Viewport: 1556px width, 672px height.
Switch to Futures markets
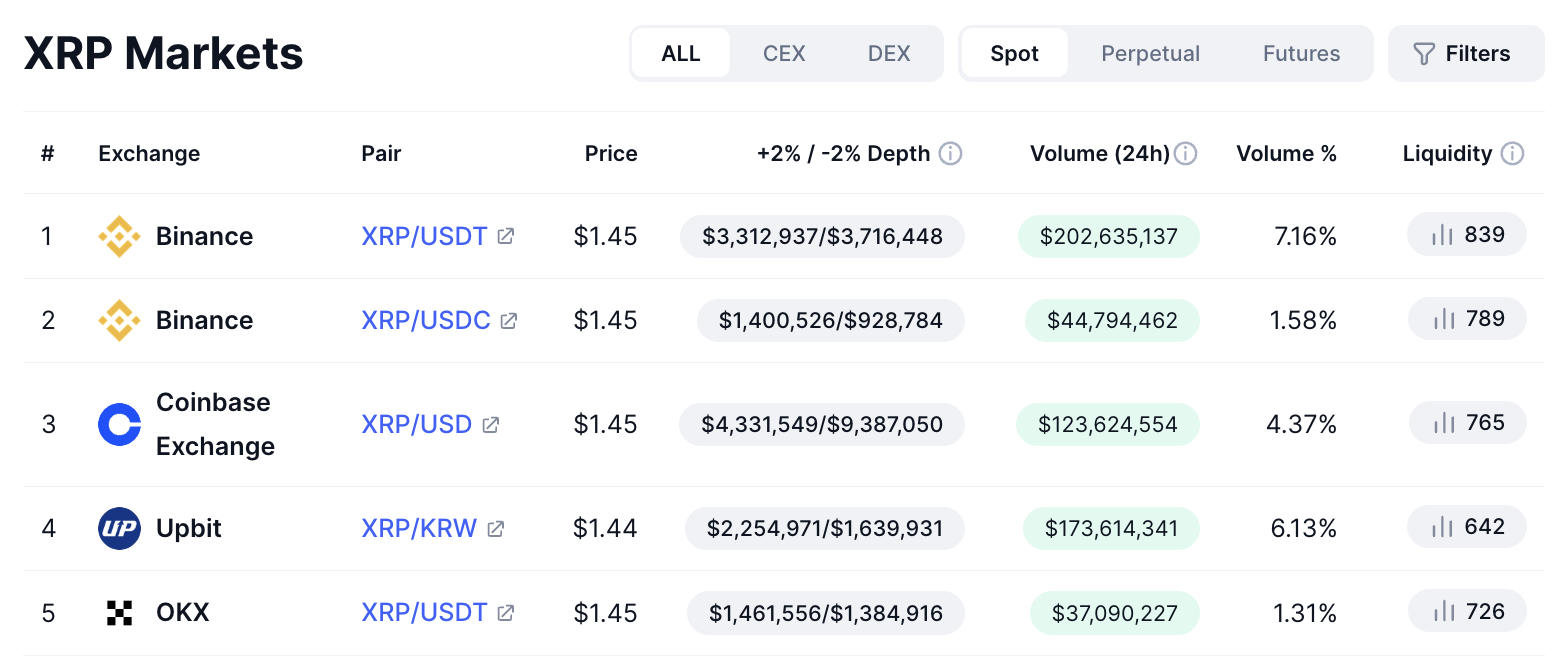[1300, 53]
